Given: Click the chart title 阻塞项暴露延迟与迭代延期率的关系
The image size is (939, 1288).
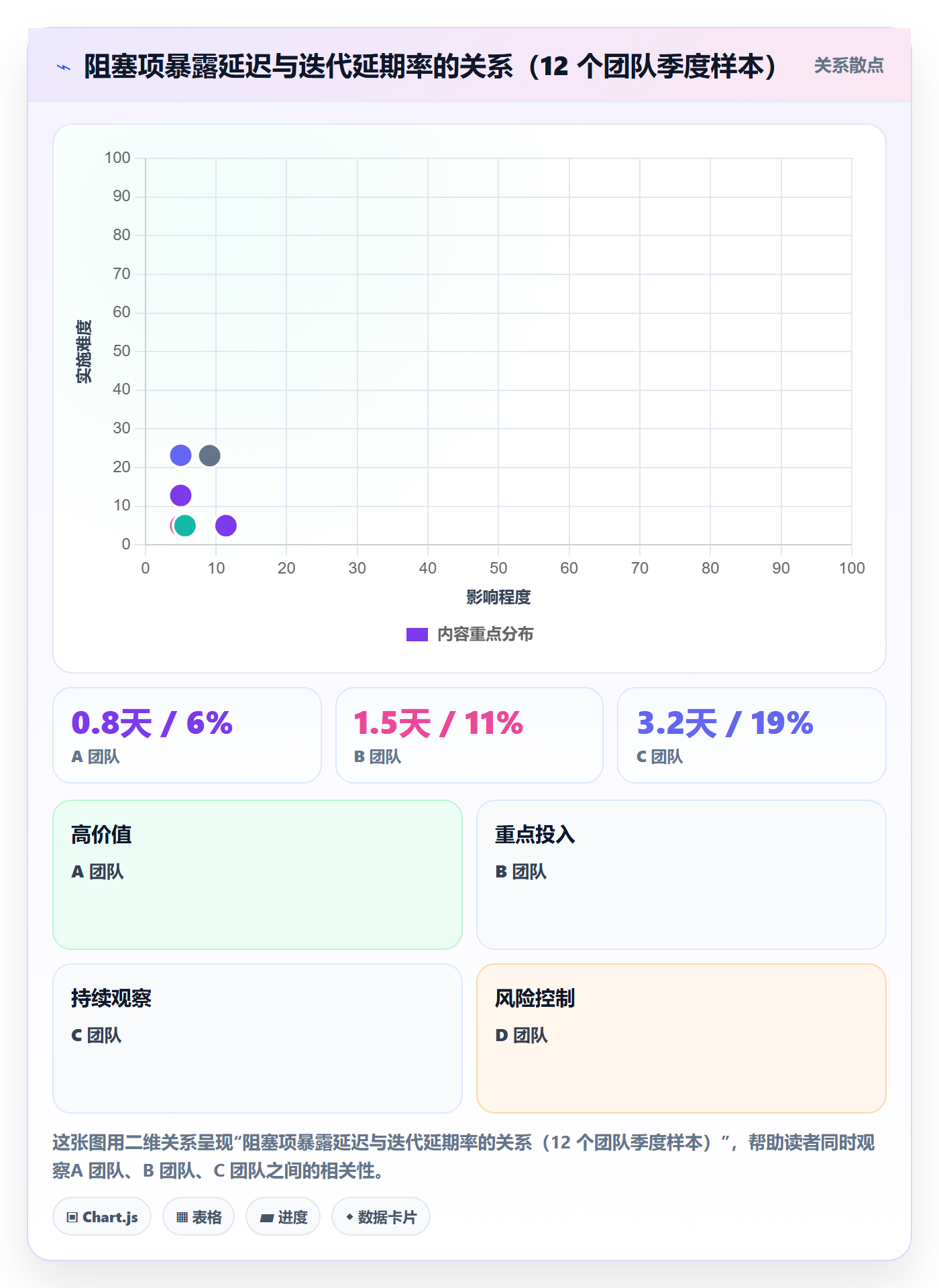Looking at the screenshot, I should (x=431, y=66).
